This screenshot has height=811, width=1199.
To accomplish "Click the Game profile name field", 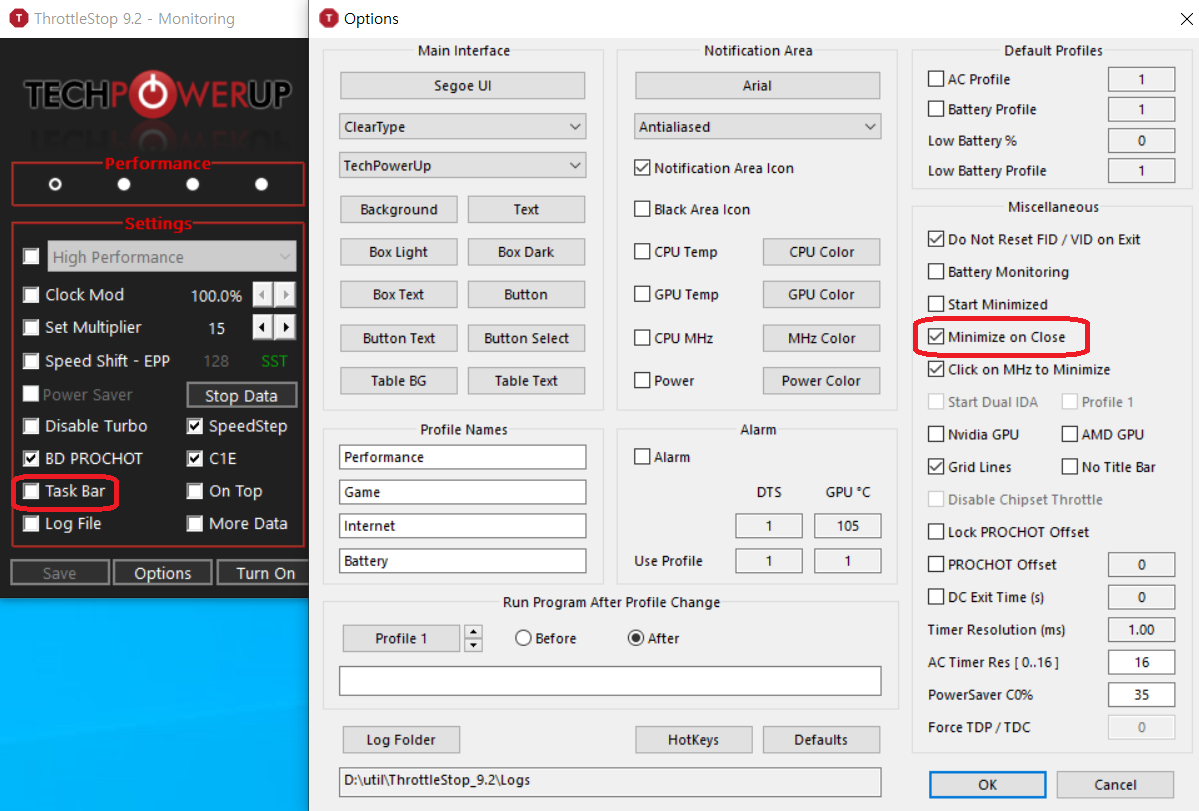I will [x=463, y=492].
